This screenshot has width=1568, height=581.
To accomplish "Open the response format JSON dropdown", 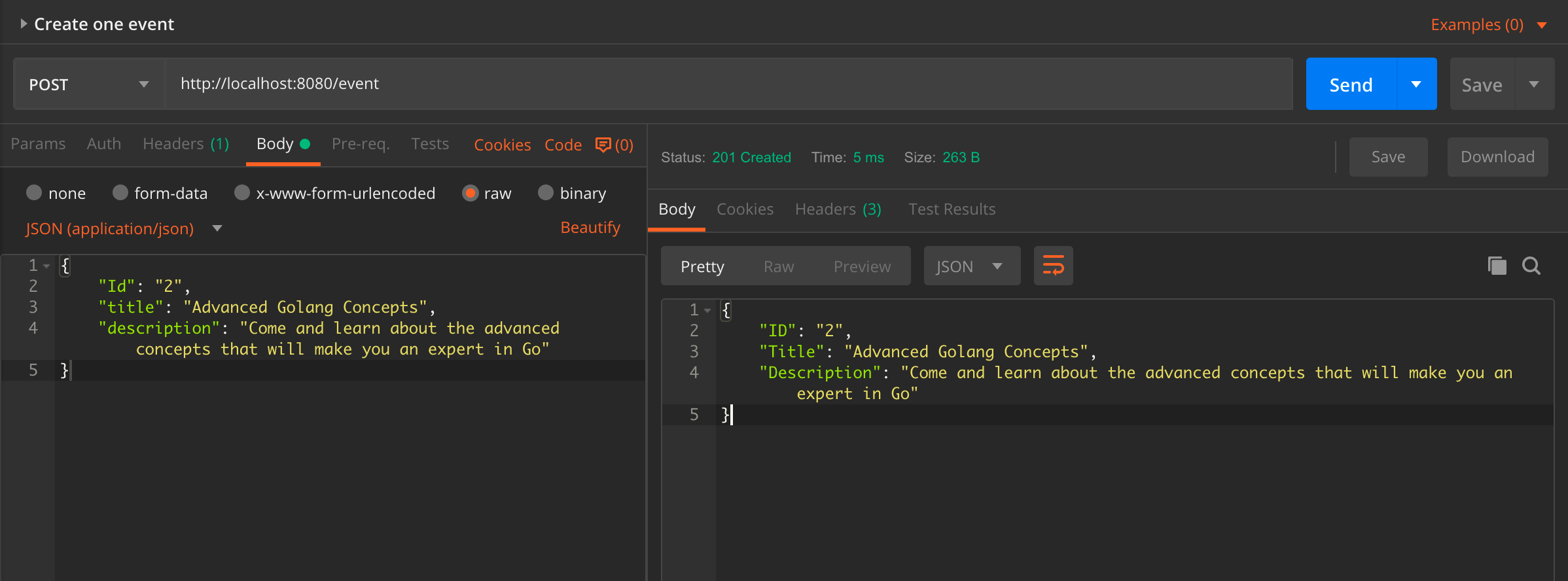I will [971, 266].
